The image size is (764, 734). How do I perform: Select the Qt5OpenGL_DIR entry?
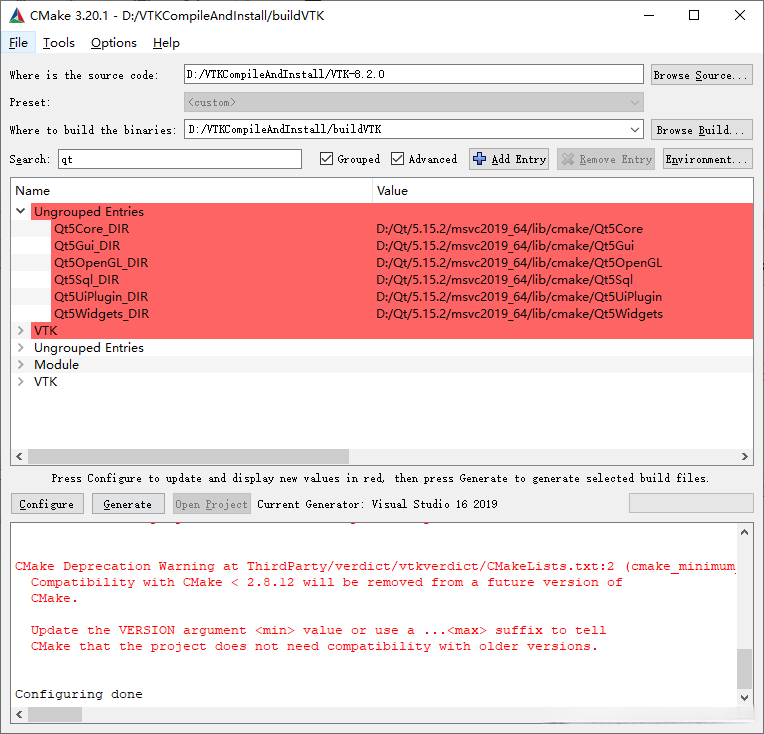[x=101, y=263]
